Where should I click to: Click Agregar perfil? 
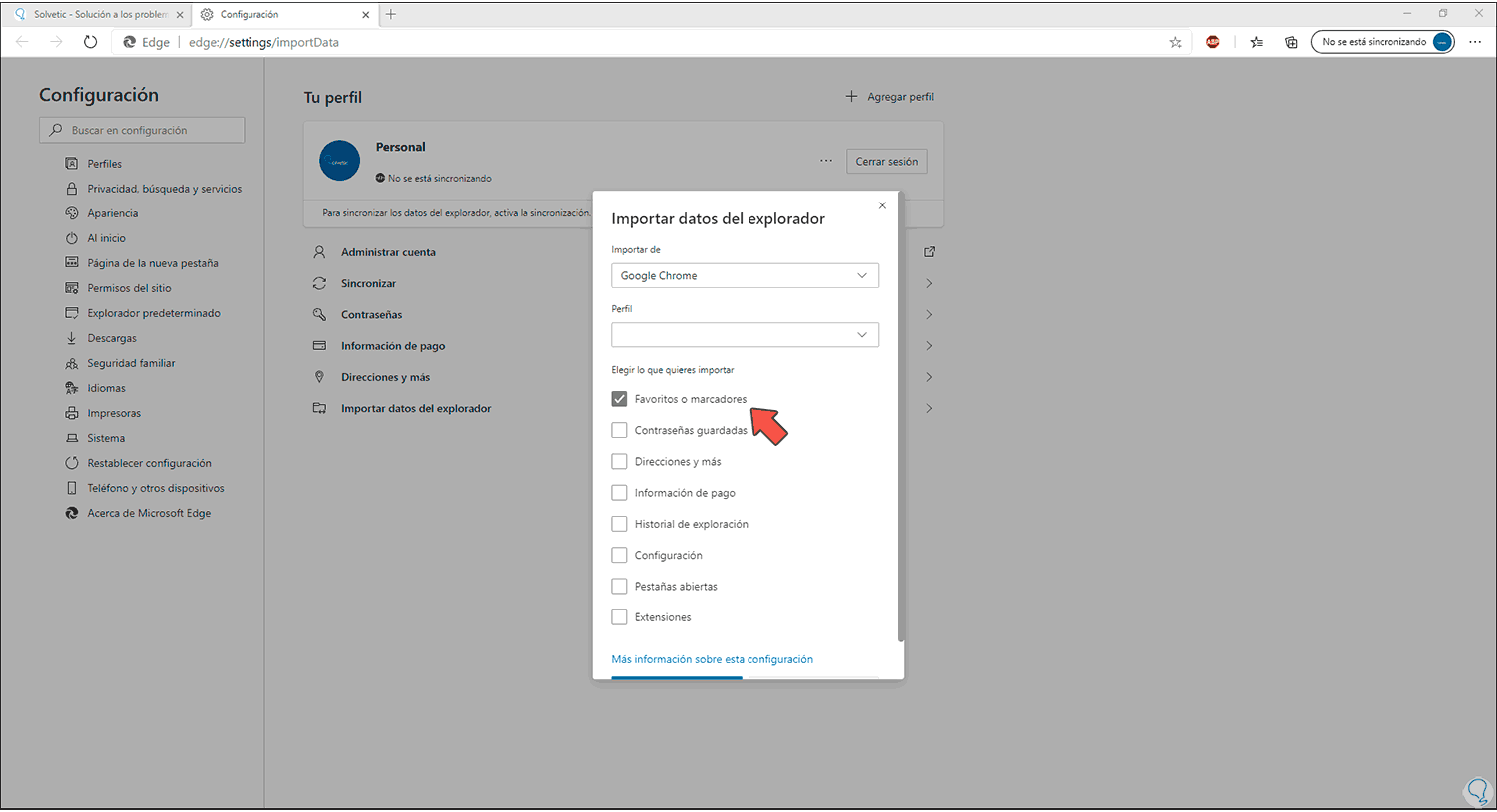890,97
